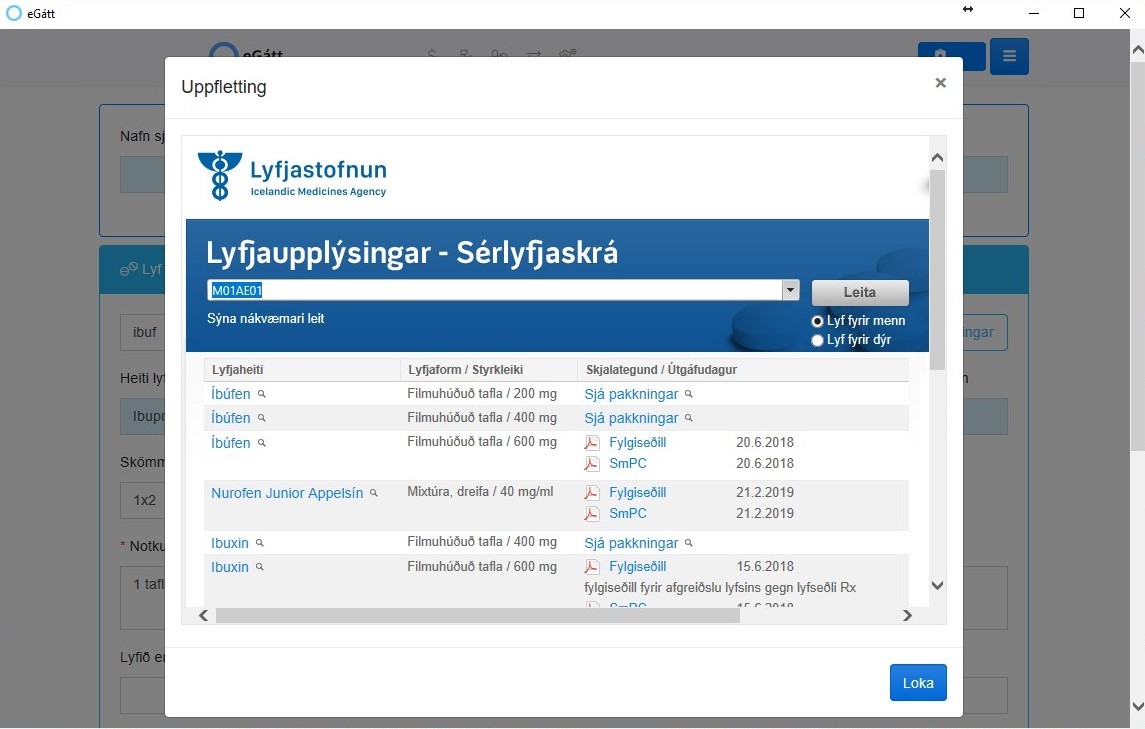The height and width of the screenshot is (729, 1145).
Task: Click magnifier icon next to Íbúfen 400 mg
Action: [261, 418]
